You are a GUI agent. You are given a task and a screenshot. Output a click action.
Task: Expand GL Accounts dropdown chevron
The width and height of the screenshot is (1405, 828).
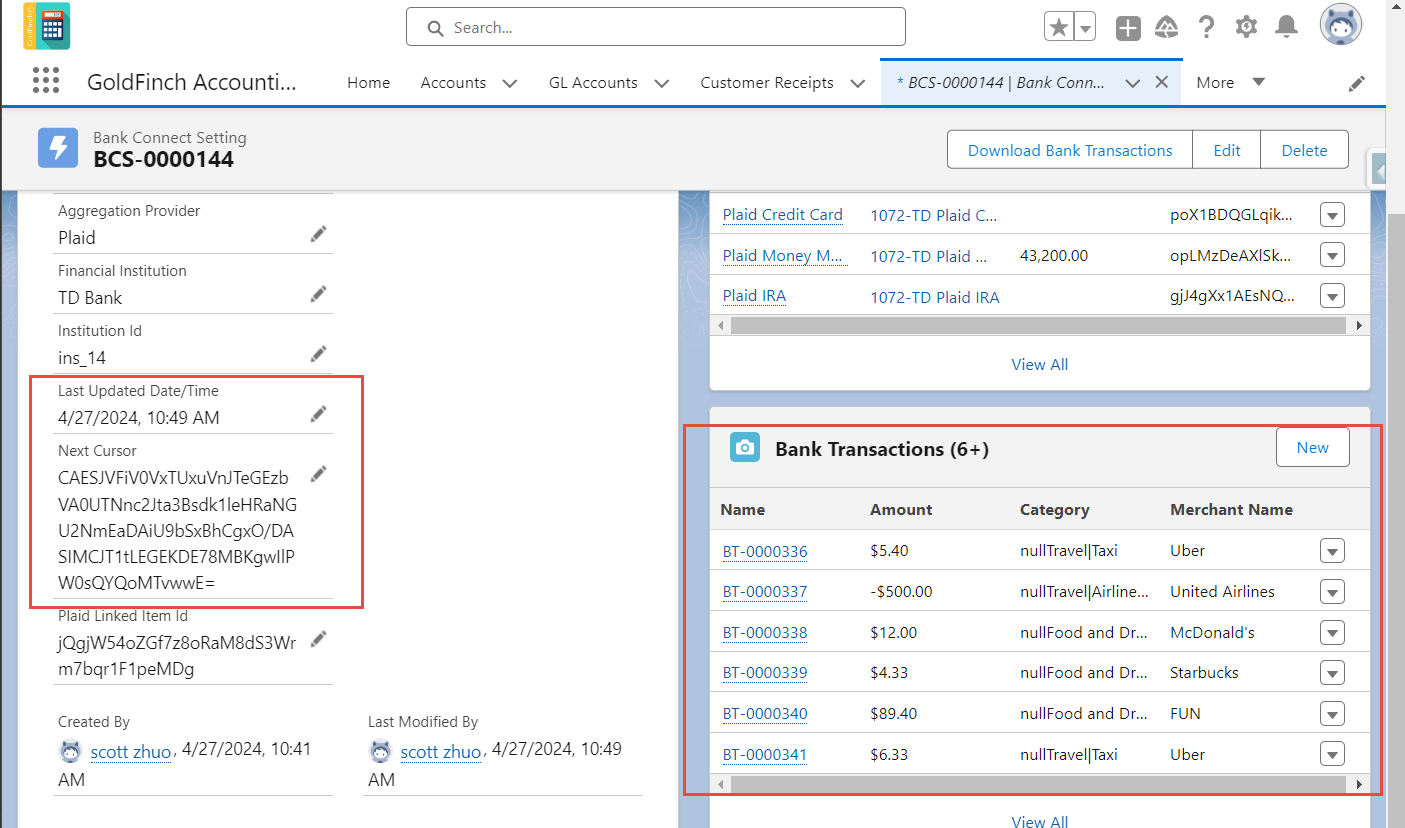coord(661,83)
